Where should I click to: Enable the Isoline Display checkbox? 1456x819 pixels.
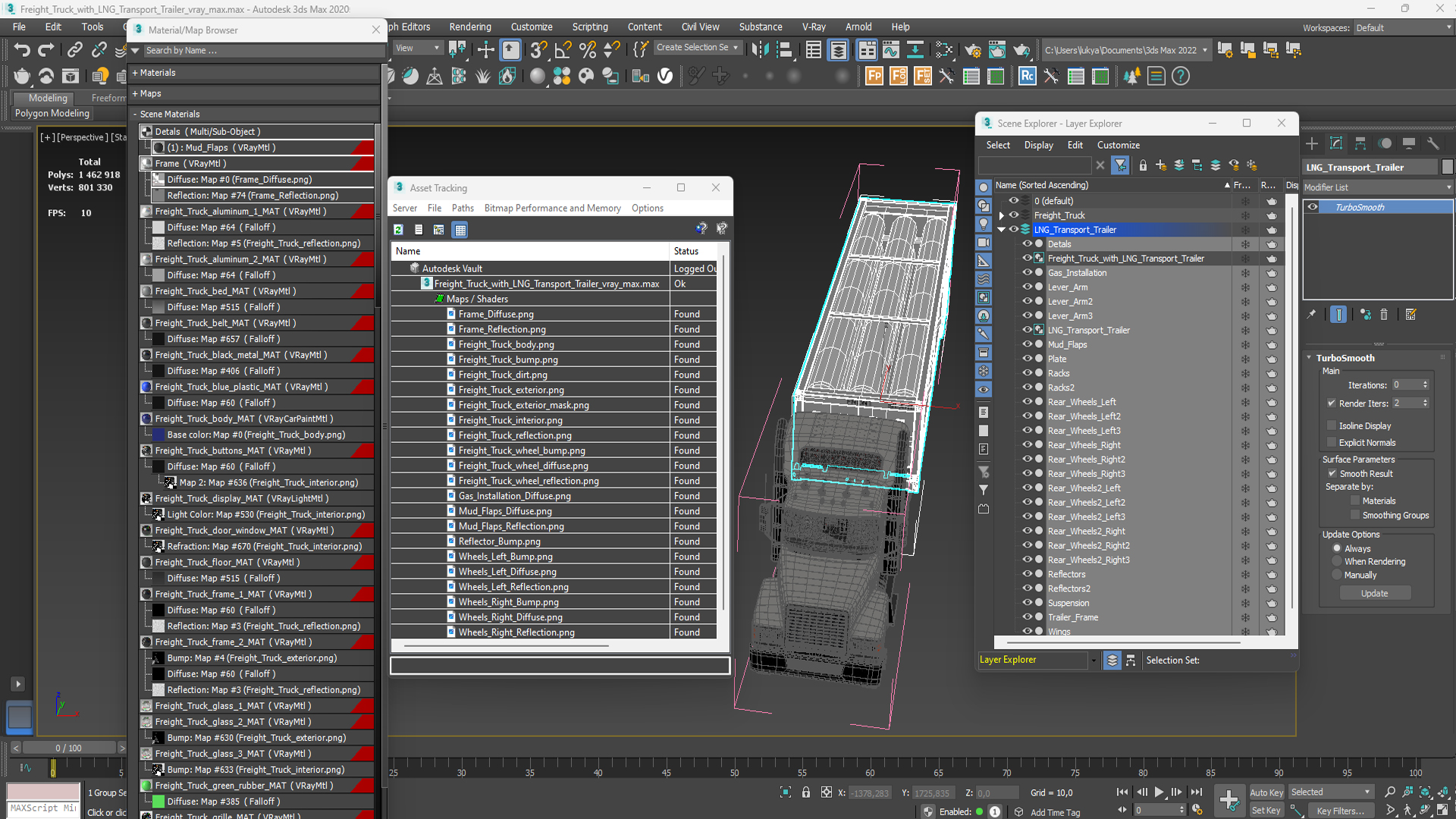(x=1331, y=425)
